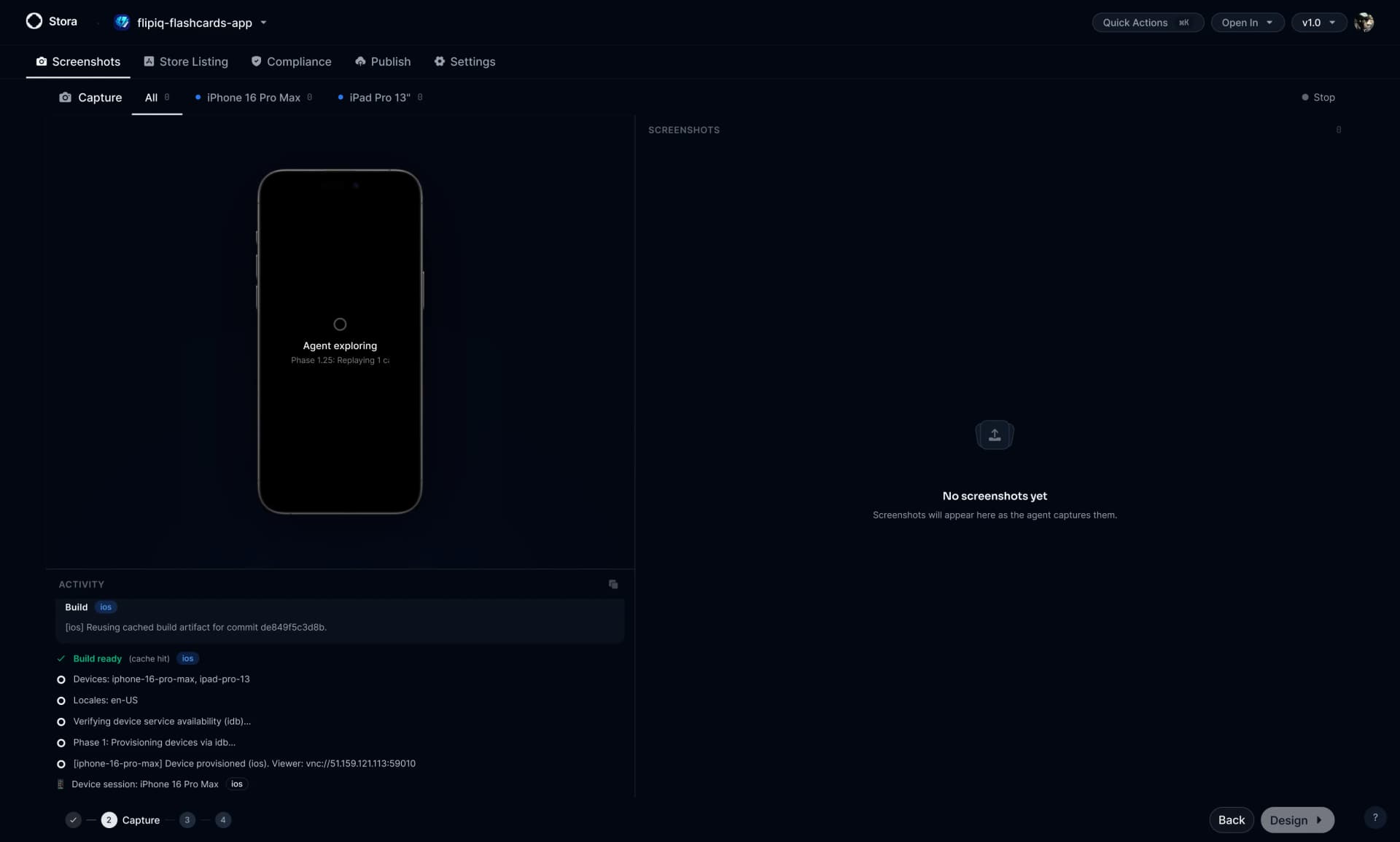Open the user avatar menu
1400x842 pixels.
click(1365, 21)
